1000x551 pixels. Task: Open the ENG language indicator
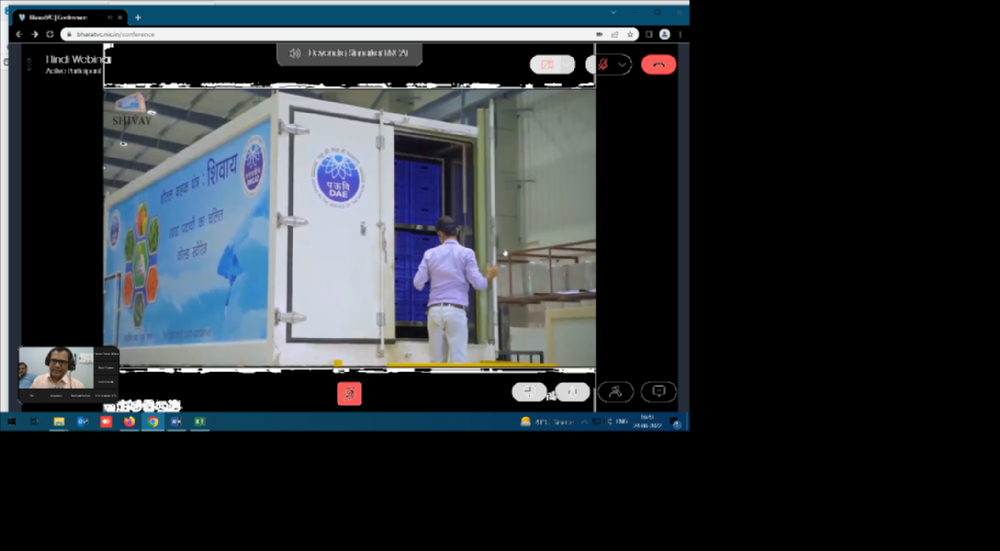(621, 422)
